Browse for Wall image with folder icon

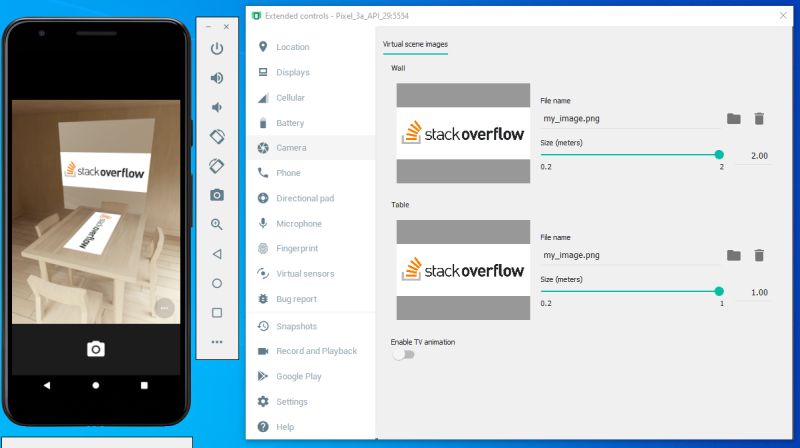tap(734, 118)
